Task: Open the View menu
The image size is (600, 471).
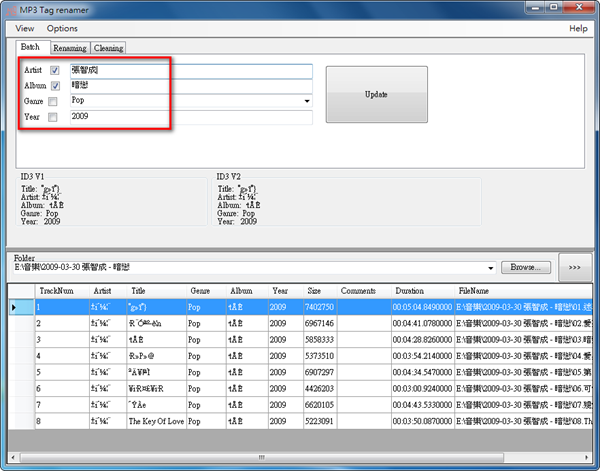Action: [24, 29]
